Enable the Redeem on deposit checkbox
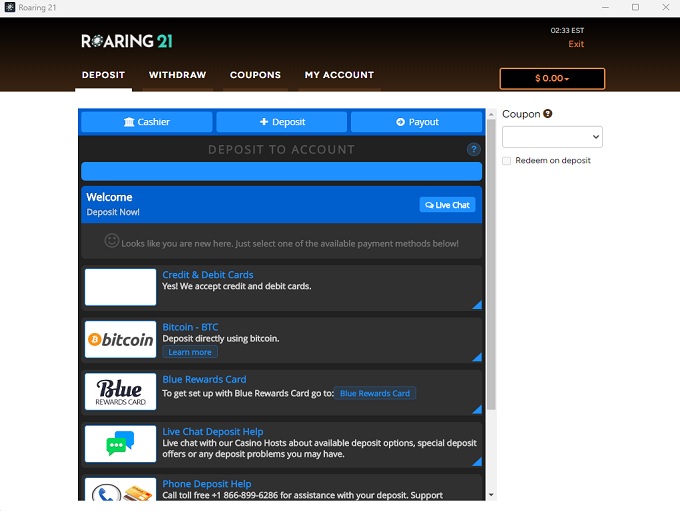680x511 pixels. (x=507, y=161)
